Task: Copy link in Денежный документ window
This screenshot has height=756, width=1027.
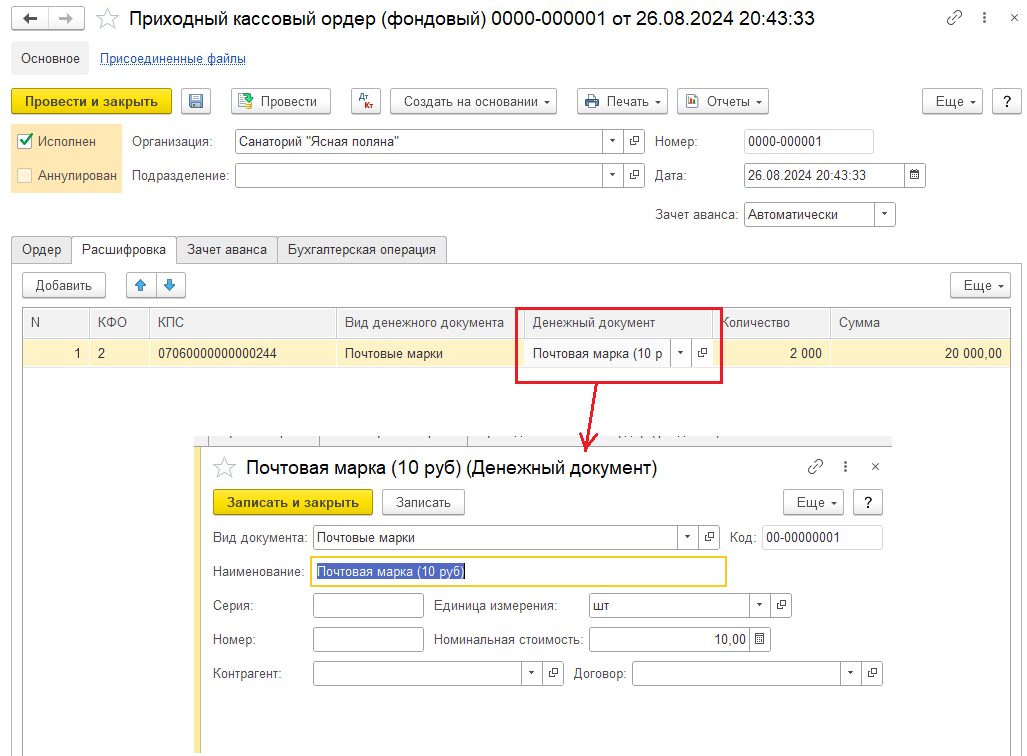Action: 815,466
